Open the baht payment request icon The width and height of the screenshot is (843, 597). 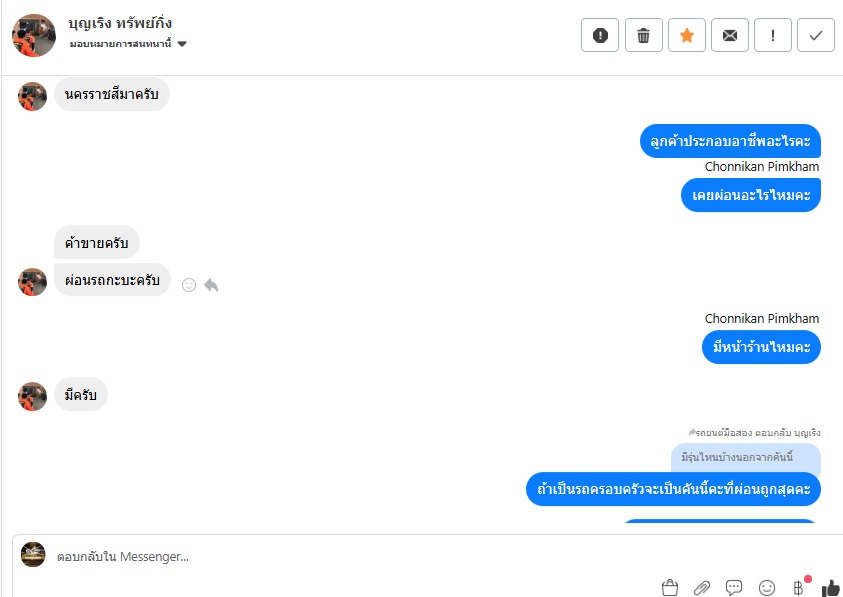coord(798,587)
